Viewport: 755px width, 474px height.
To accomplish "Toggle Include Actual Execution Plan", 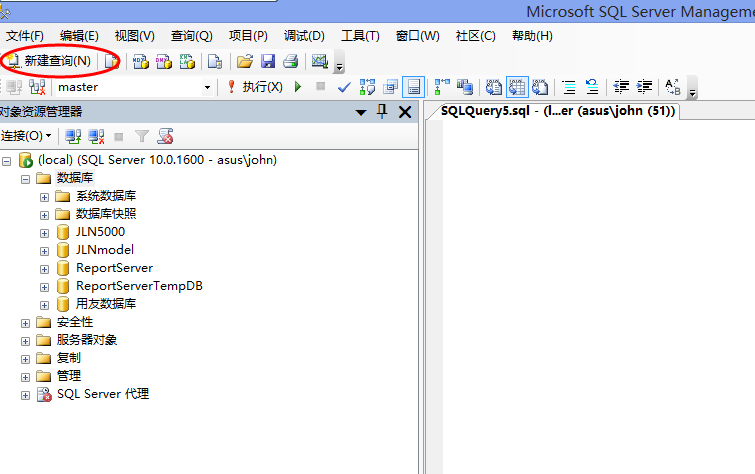I will tap(442, 87).
